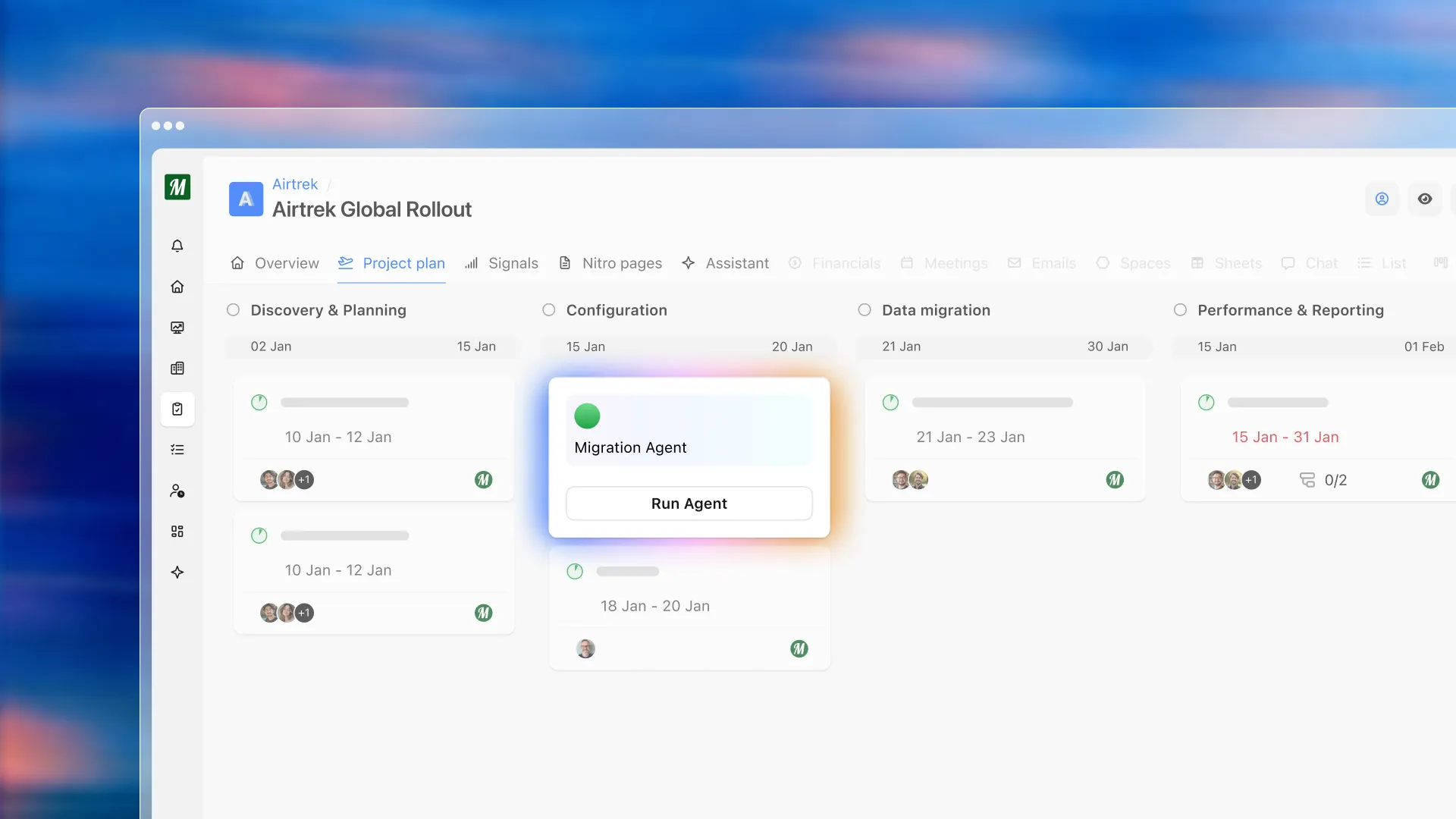
Task: Toggle the eye visibility button
Action: coord(1425,199)
